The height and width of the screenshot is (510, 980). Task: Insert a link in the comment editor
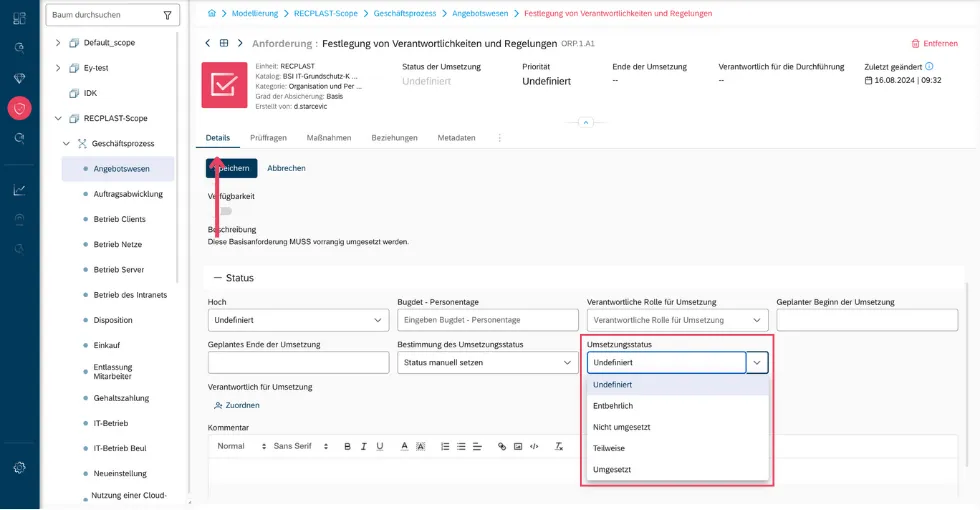501,446
